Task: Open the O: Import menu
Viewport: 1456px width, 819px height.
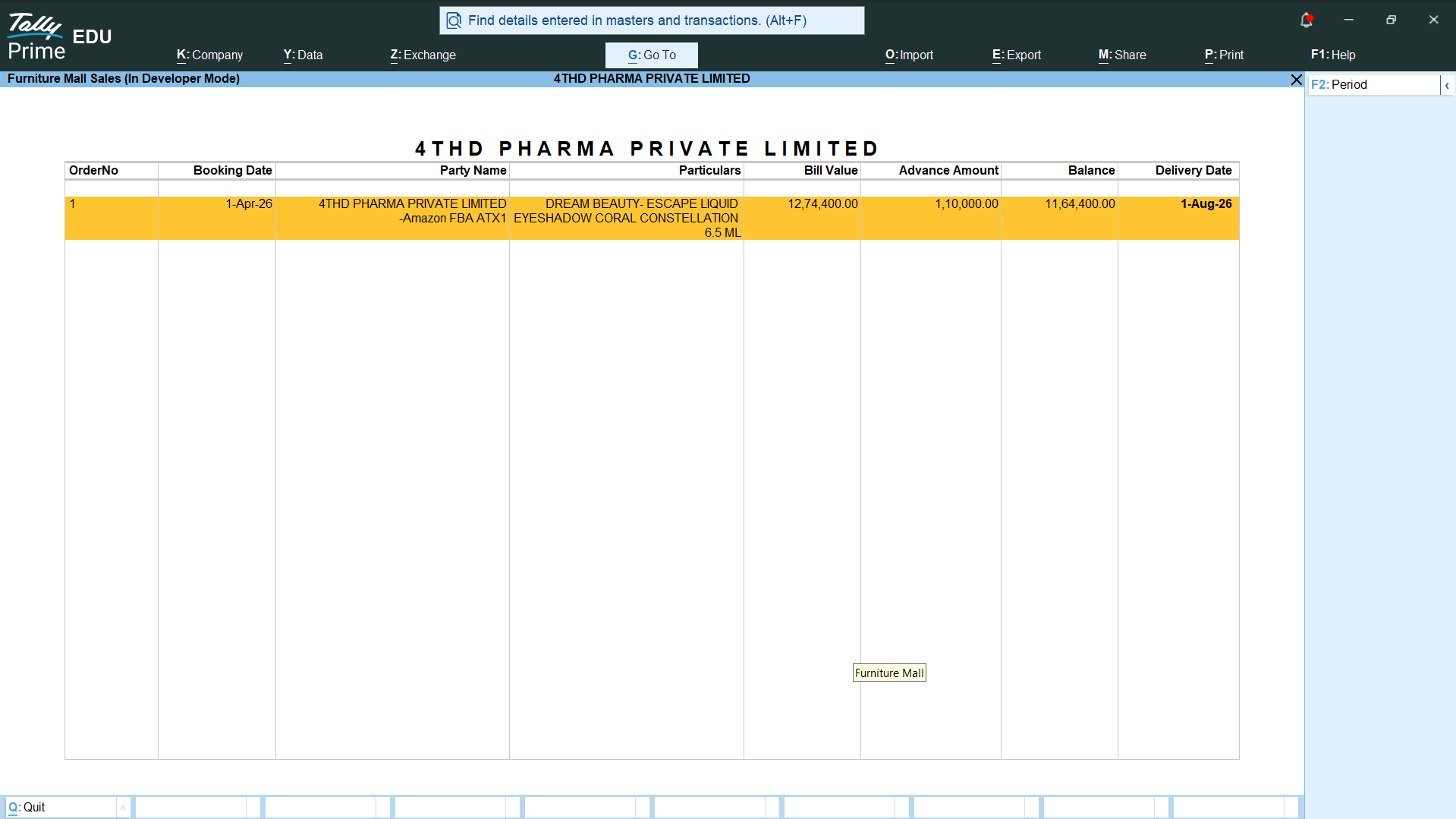Action: 909,55
